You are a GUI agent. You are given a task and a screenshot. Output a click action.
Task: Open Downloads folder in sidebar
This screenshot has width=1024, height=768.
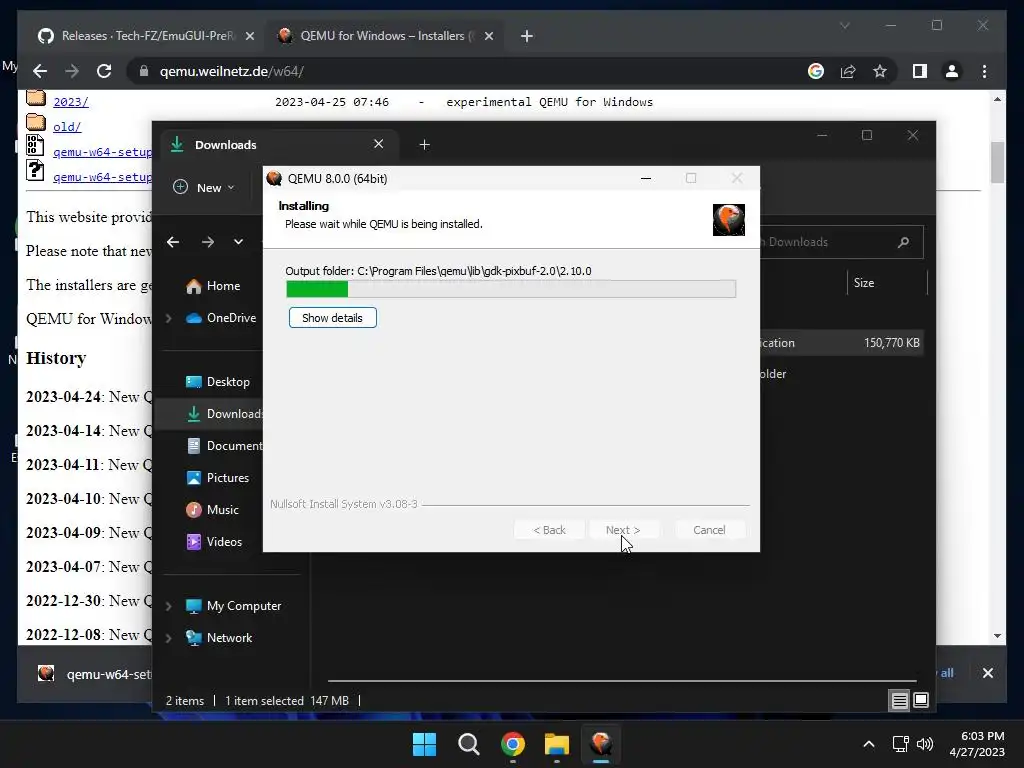point(224,414)
